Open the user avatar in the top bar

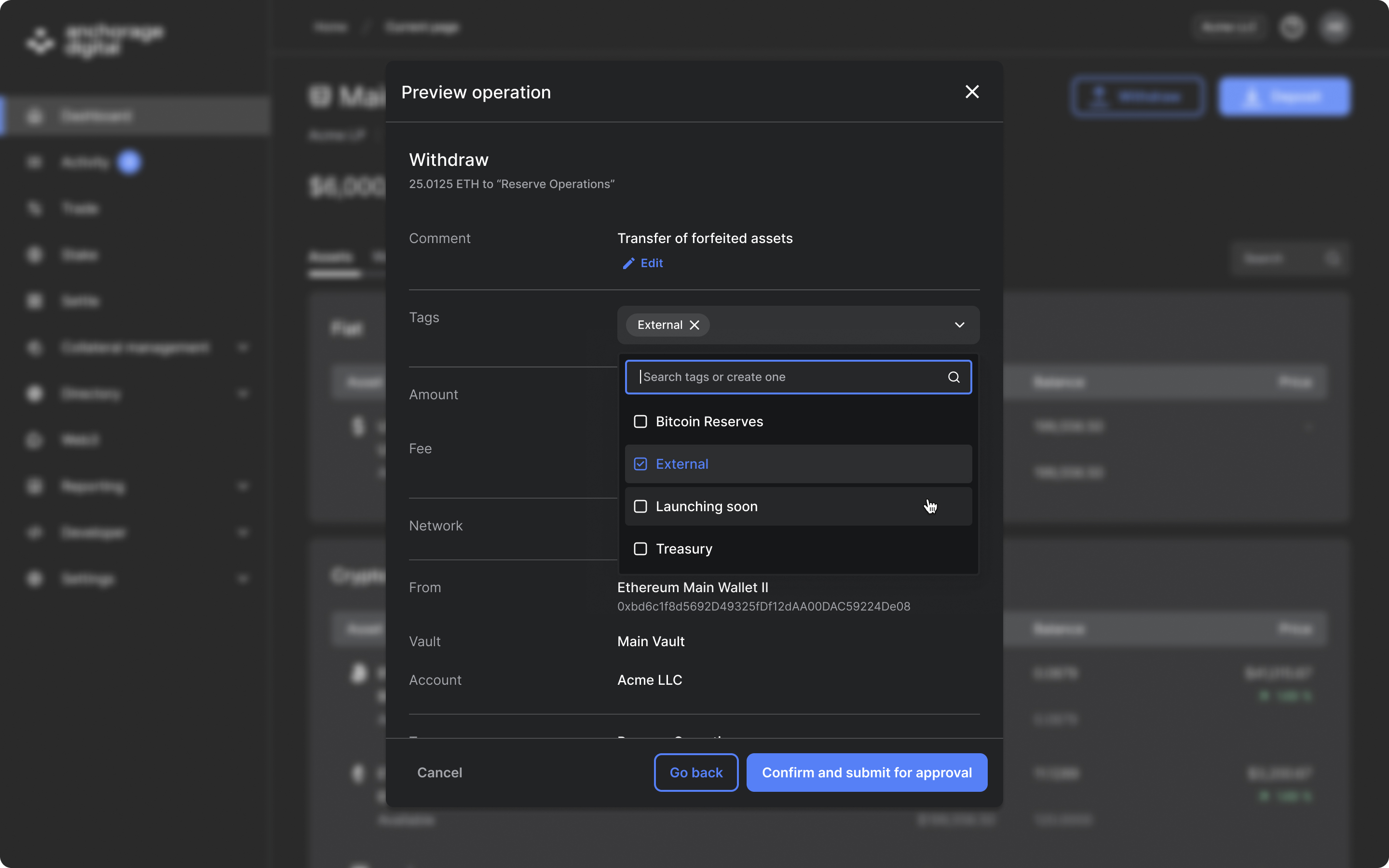pyautogui.click(x=1335, y=27)
